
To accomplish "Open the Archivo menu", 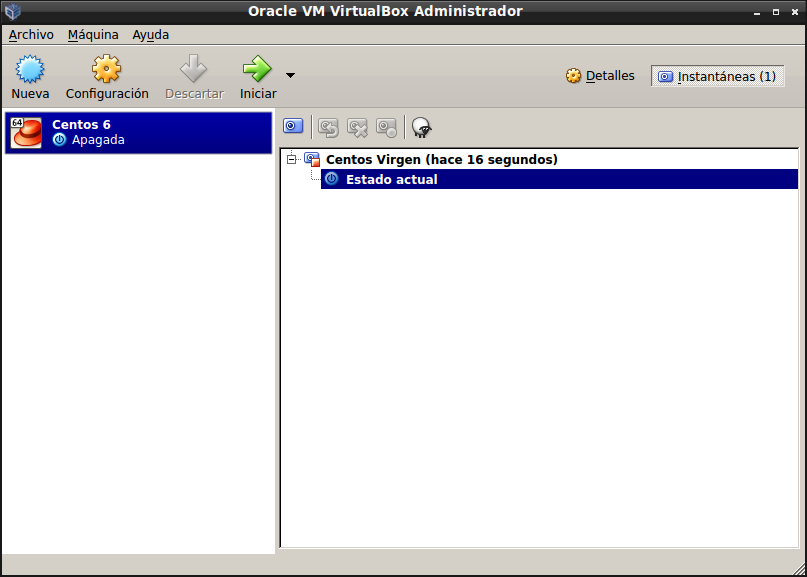I will point(31,34).
